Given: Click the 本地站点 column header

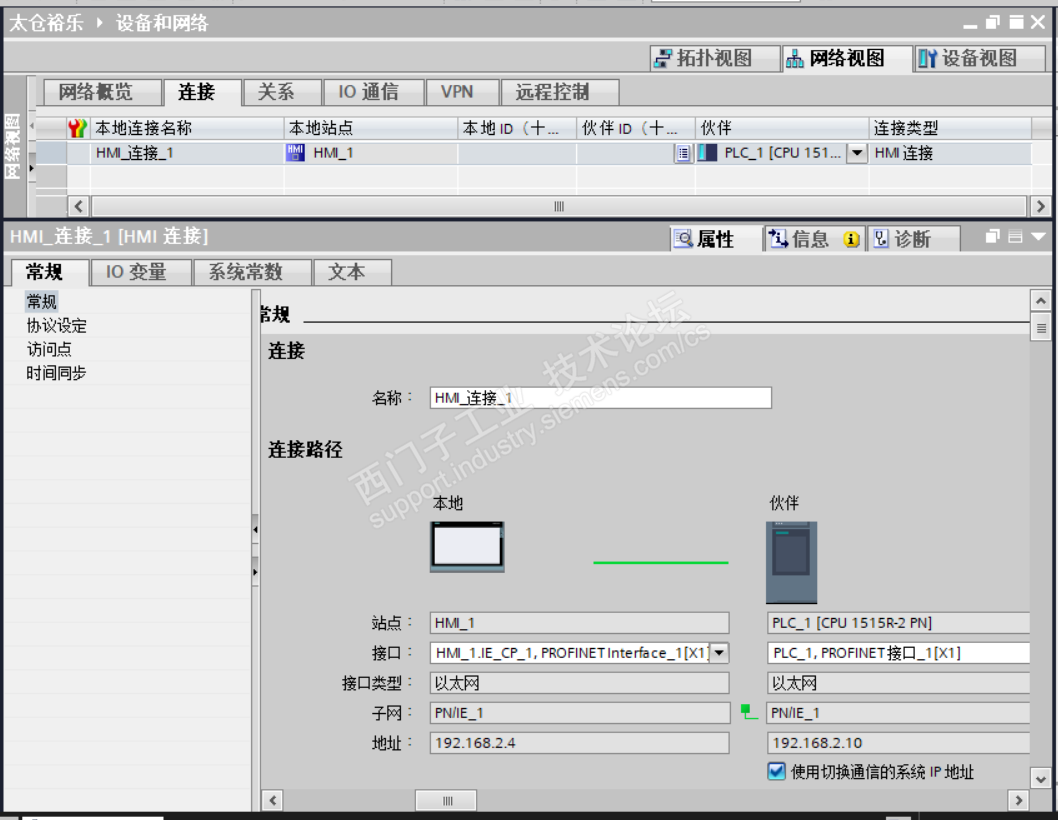Looking at the screenshot, I should [370, 128].
